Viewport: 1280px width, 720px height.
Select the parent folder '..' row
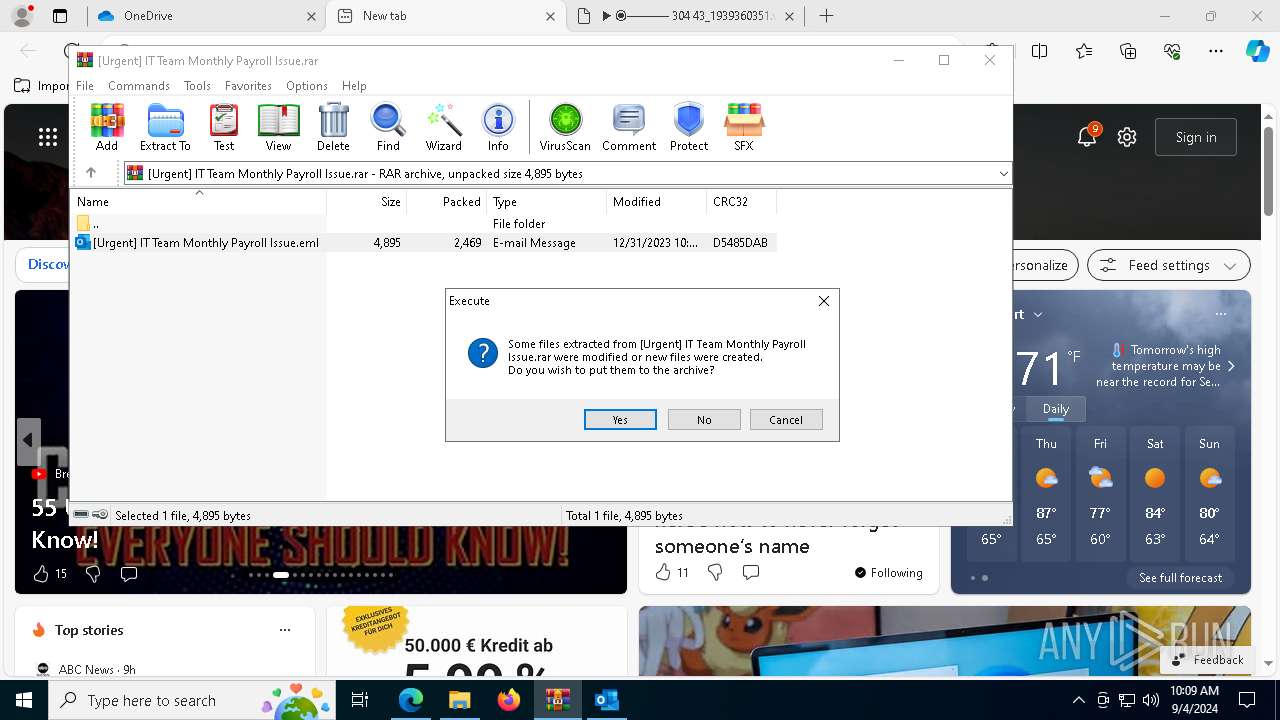[425, 224]
